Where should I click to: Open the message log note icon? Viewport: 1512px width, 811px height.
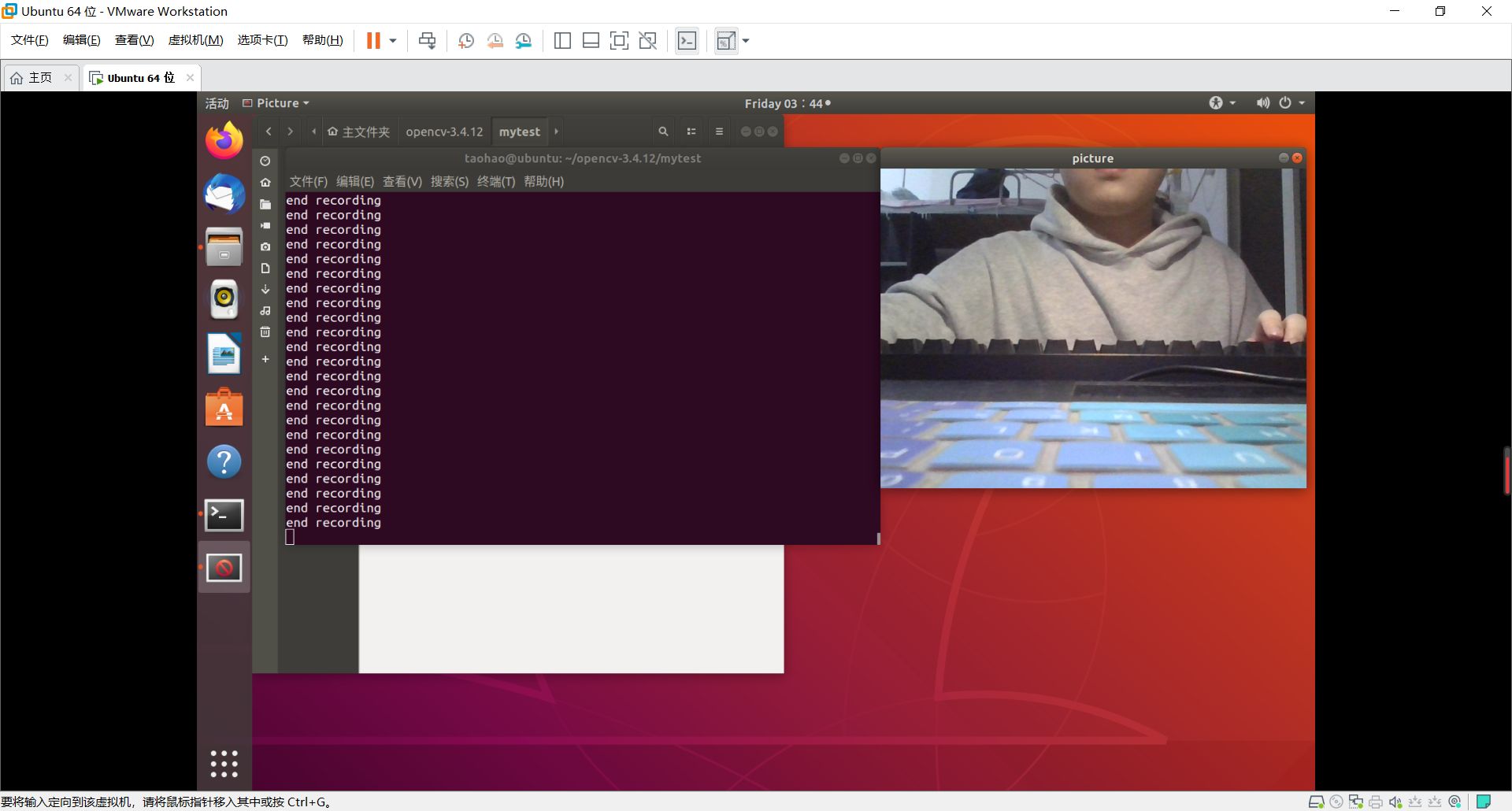tap(1484, 802)
